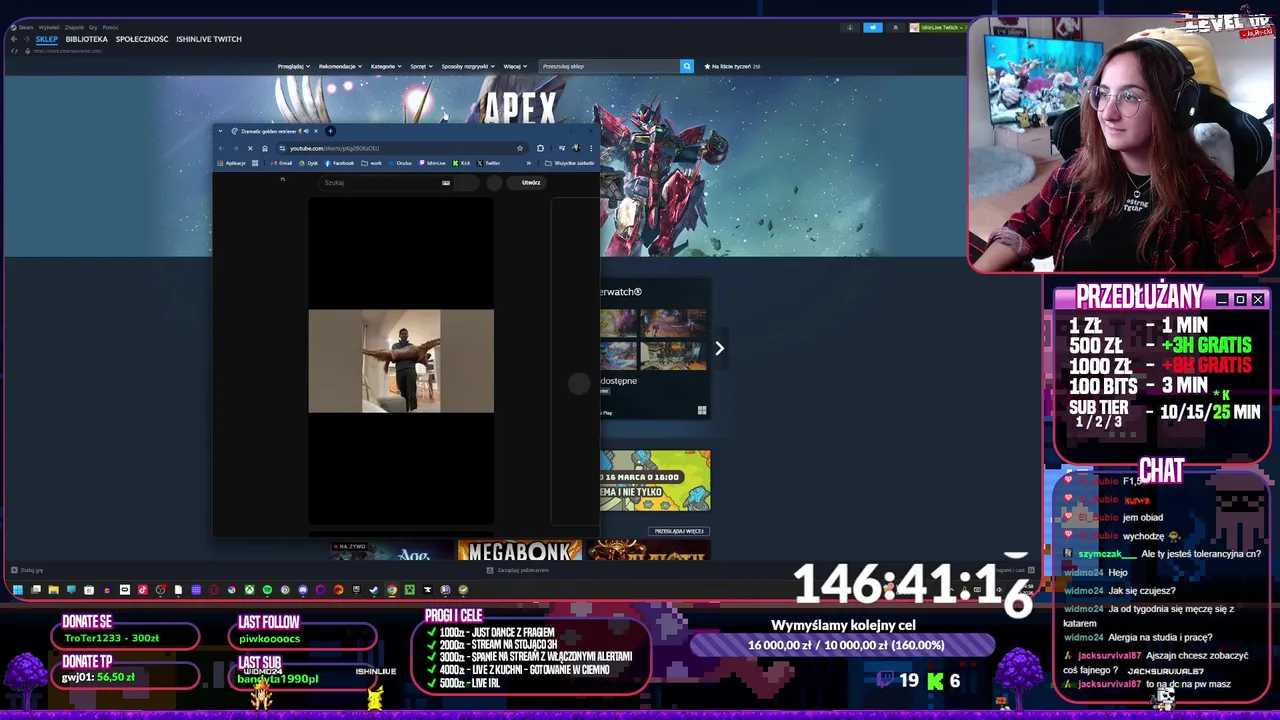Expand Sprzęt dropdown in Steam store
This screenshot has height=720, width=1280.
(421, 66)
